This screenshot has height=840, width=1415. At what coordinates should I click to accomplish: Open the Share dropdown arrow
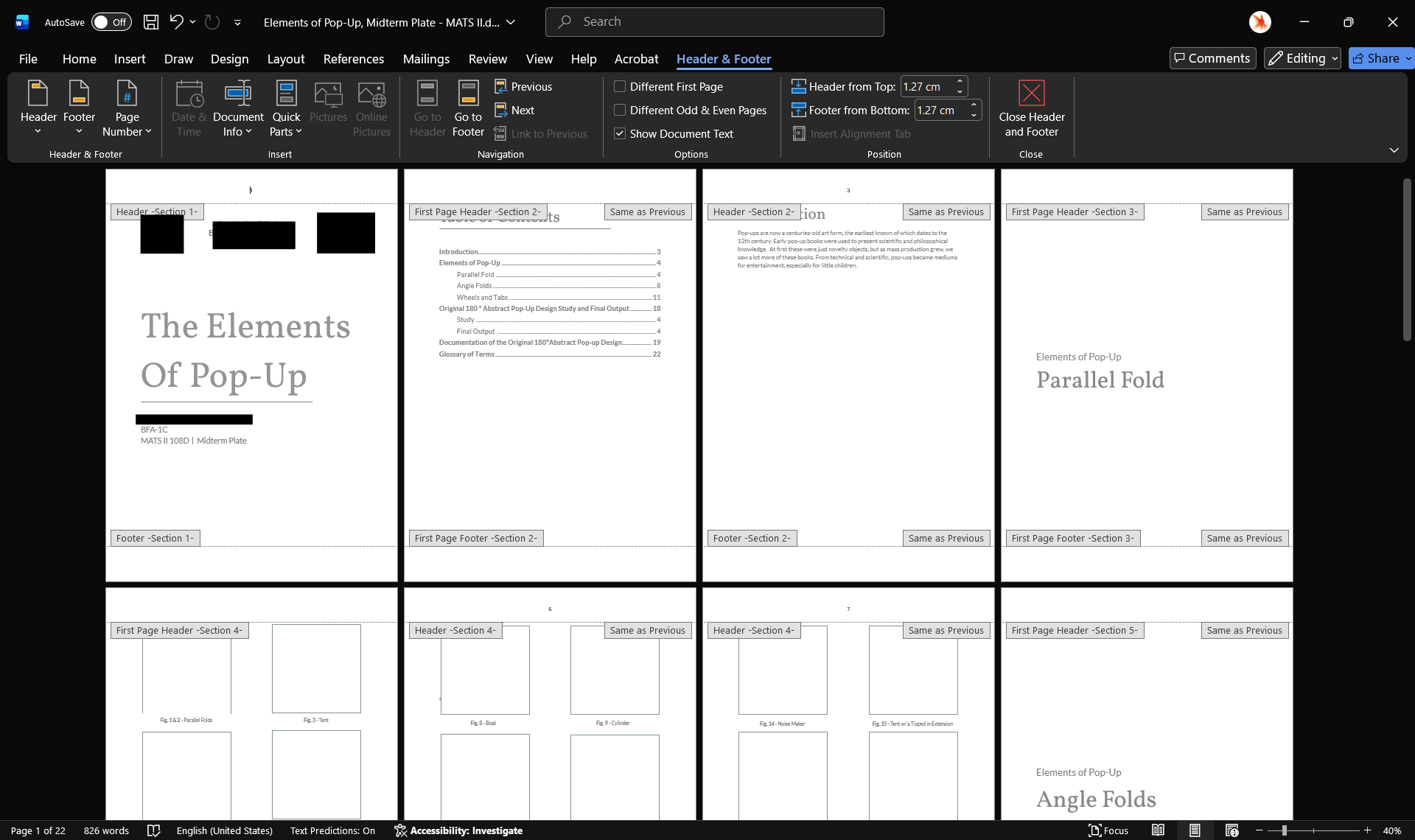click(1408, 58)
